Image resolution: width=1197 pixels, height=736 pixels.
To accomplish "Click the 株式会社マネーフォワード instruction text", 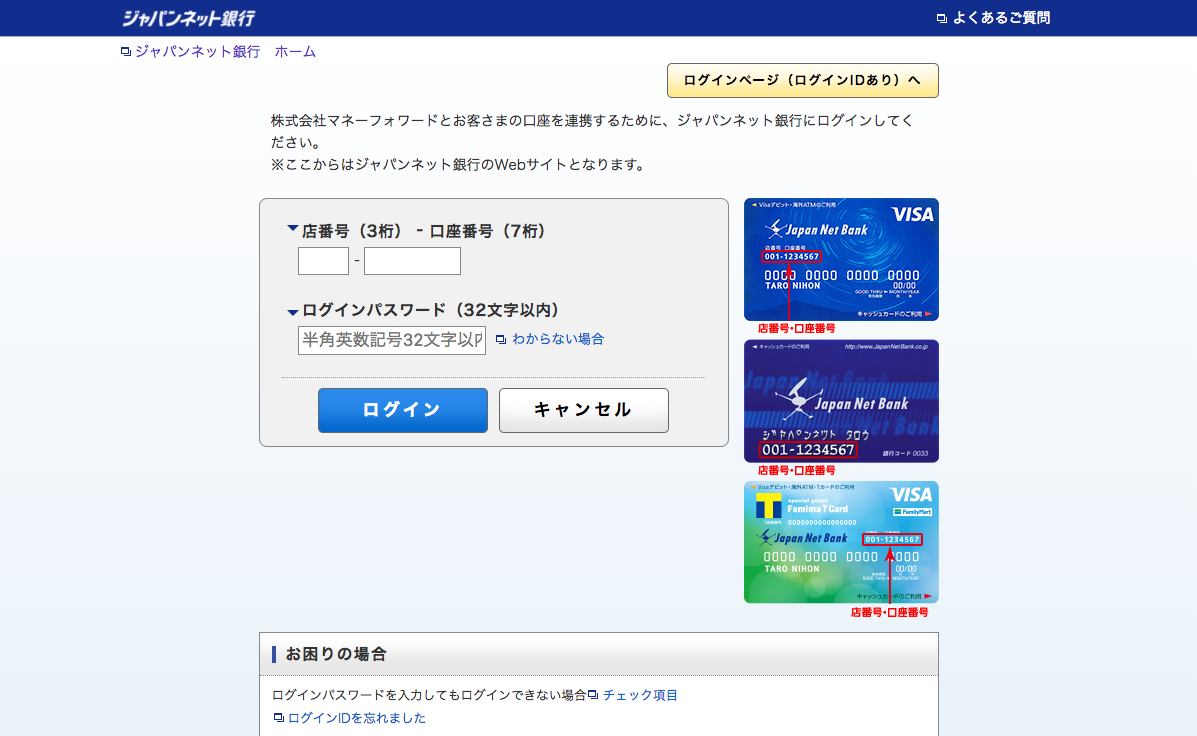I will (x=592, y=131).
